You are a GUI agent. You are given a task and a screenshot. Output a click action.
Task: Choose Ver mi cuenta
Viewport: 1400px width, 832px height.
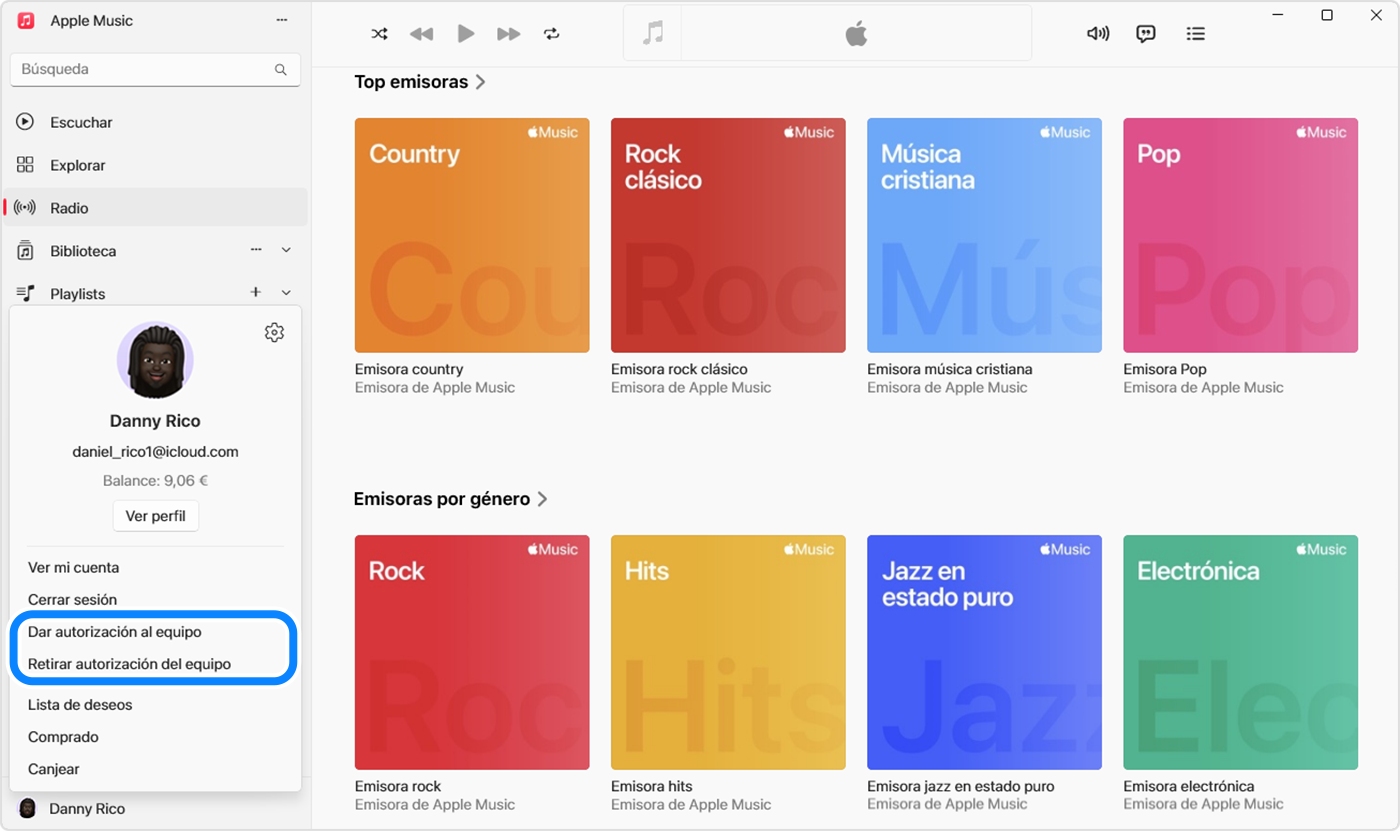click(x=74, y=567)
